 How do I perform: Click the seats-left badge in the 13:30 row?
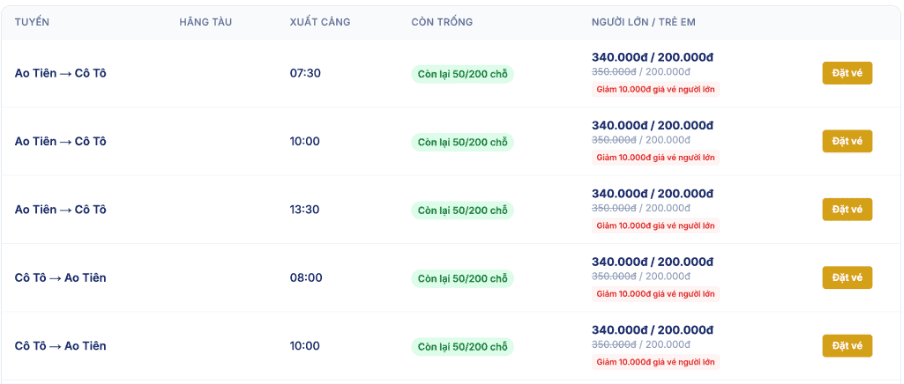(462, 210)
